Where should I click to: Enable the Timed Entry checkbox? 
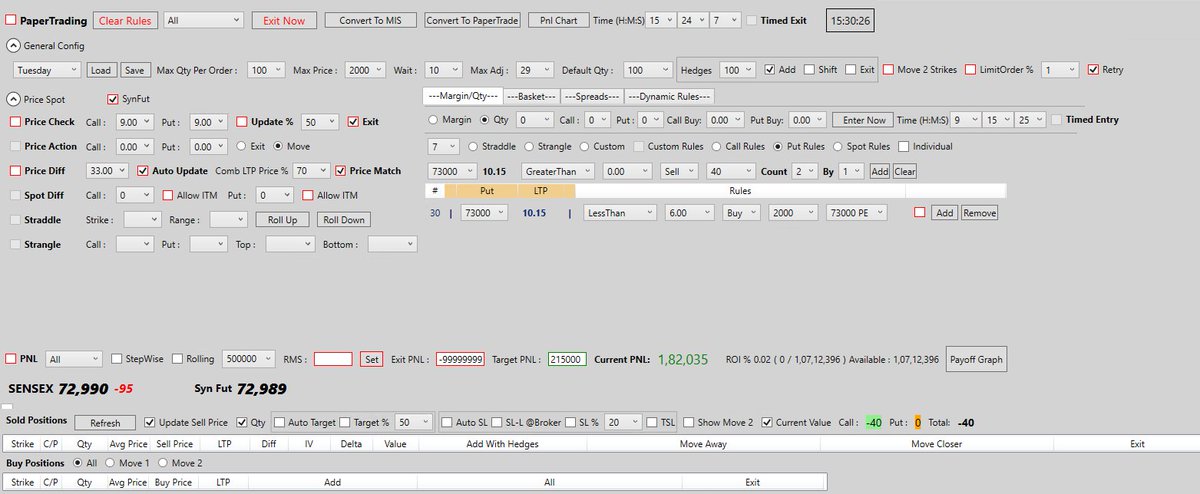1057,120
